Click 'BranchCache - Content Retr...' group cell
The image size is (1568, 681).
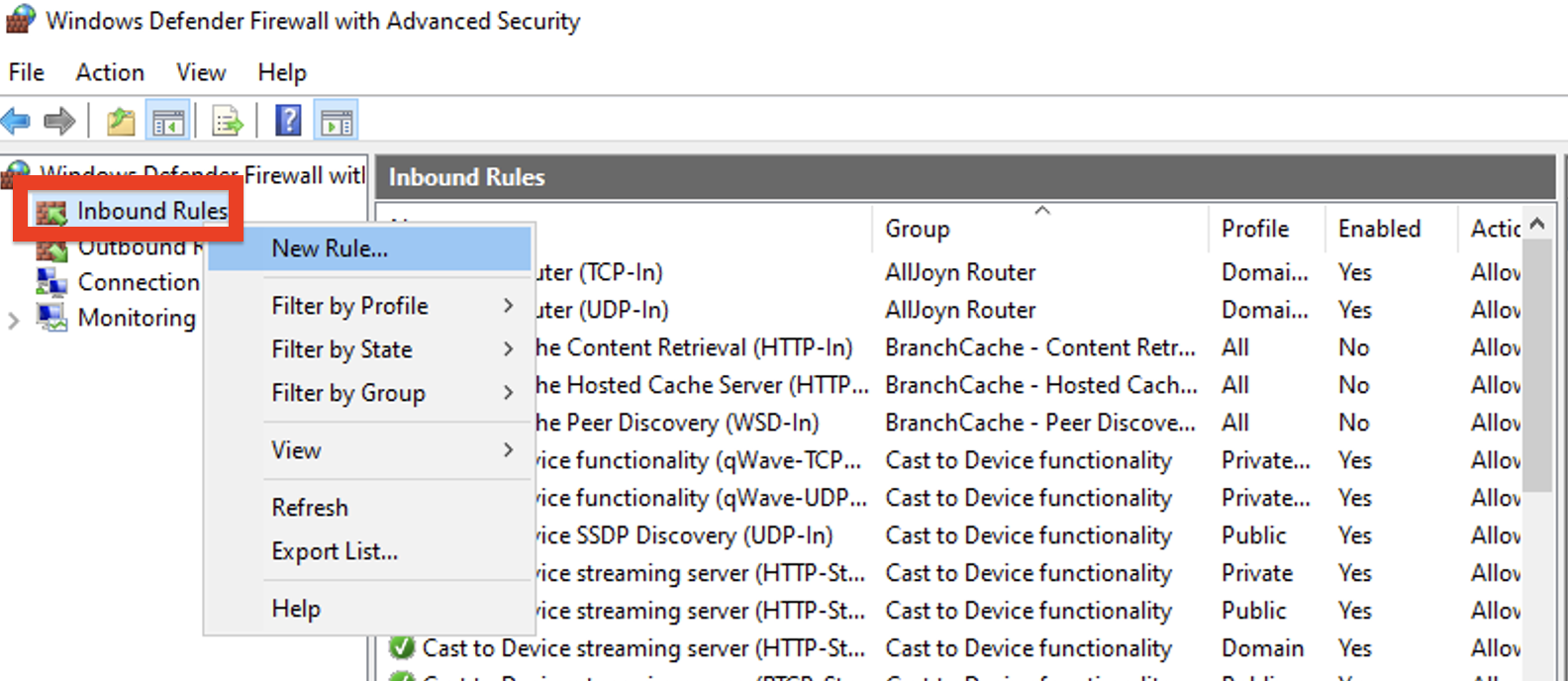(1040, 347)
